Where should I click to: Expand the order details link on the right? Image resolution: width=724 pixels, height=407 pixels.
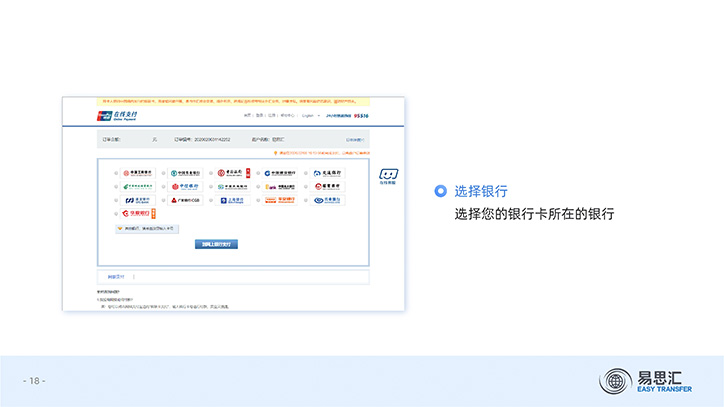[x=355, y=139]
